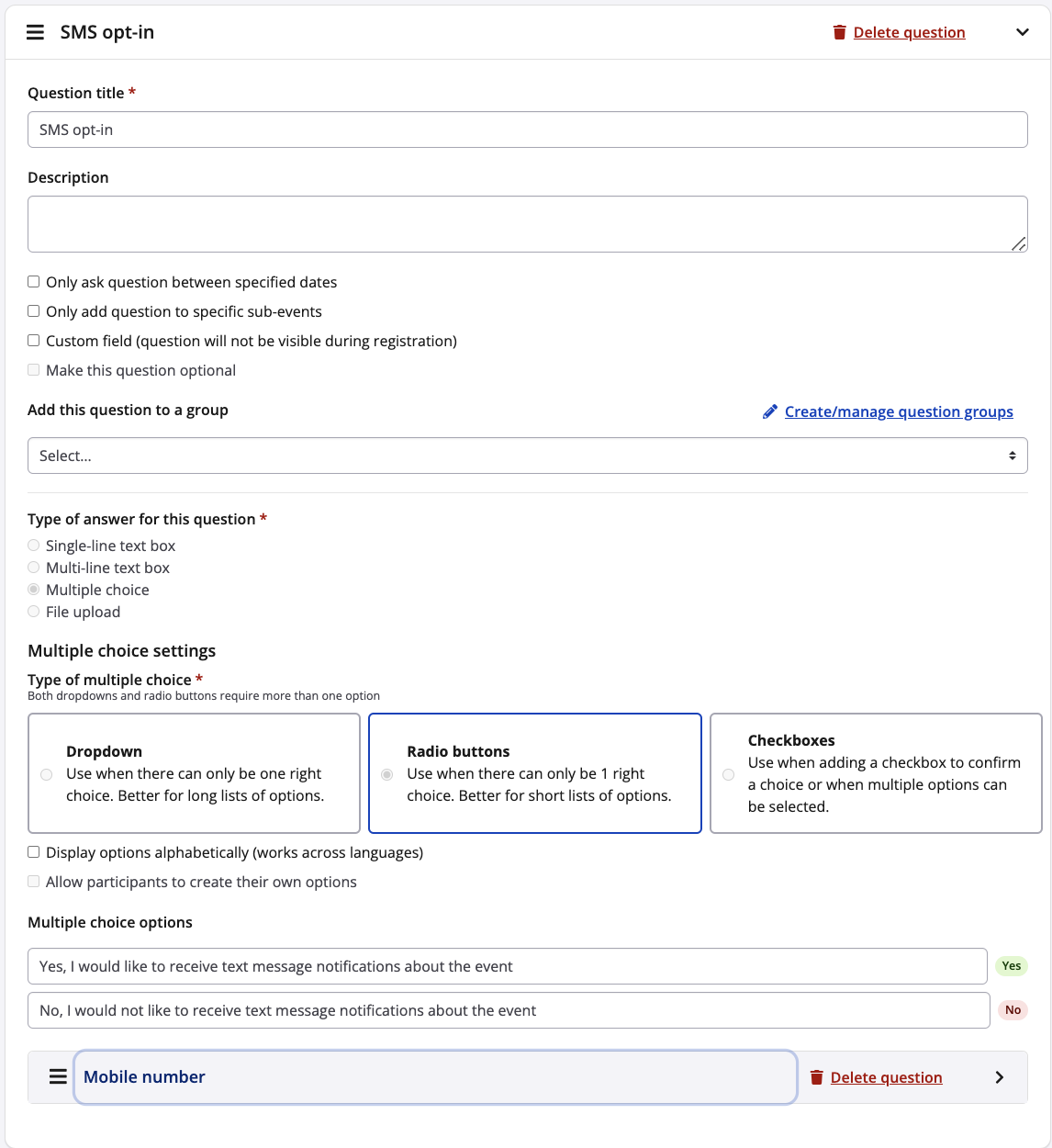Tick the Custom field checkbox
Screen dimensions: 1052x1148
point(34,341)
